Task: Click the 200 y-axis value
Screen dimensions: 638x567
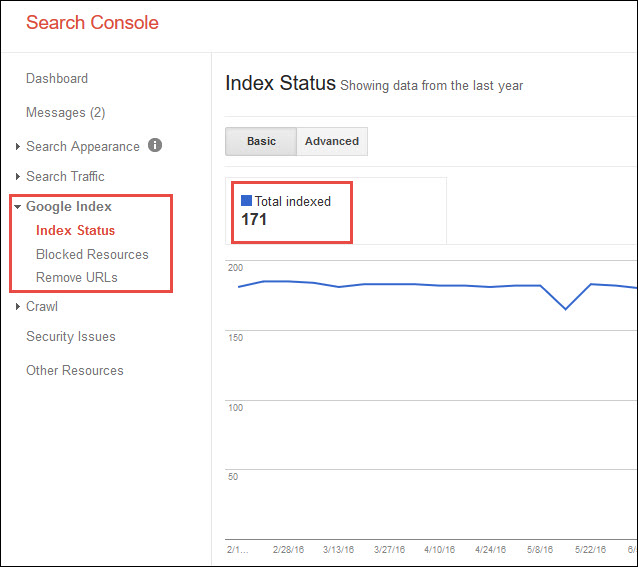Action: tap(235, 268)
